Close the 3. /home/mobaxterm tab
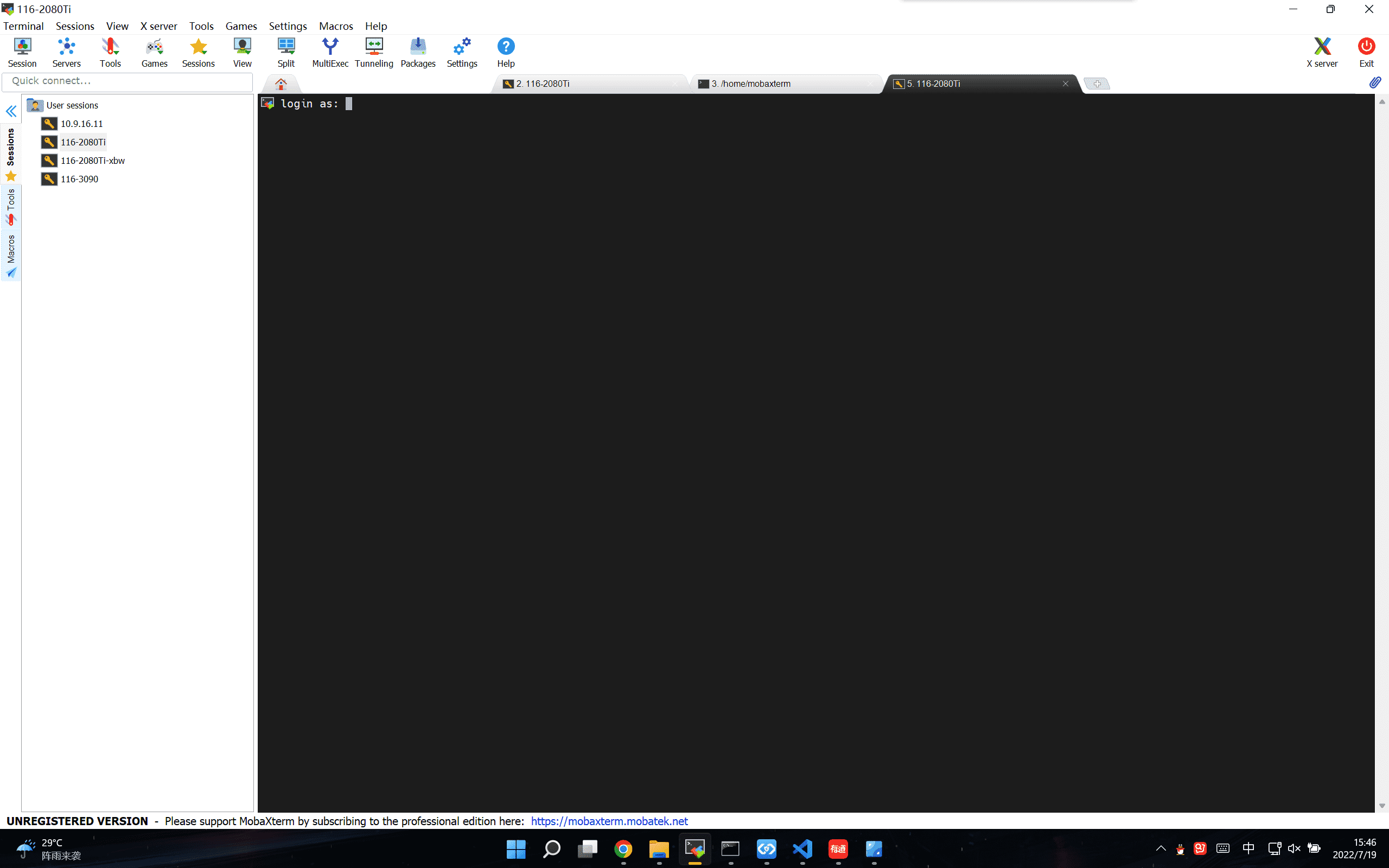Image resolution: width=1389 pixels, height=868 pixels. click(870, 84)
